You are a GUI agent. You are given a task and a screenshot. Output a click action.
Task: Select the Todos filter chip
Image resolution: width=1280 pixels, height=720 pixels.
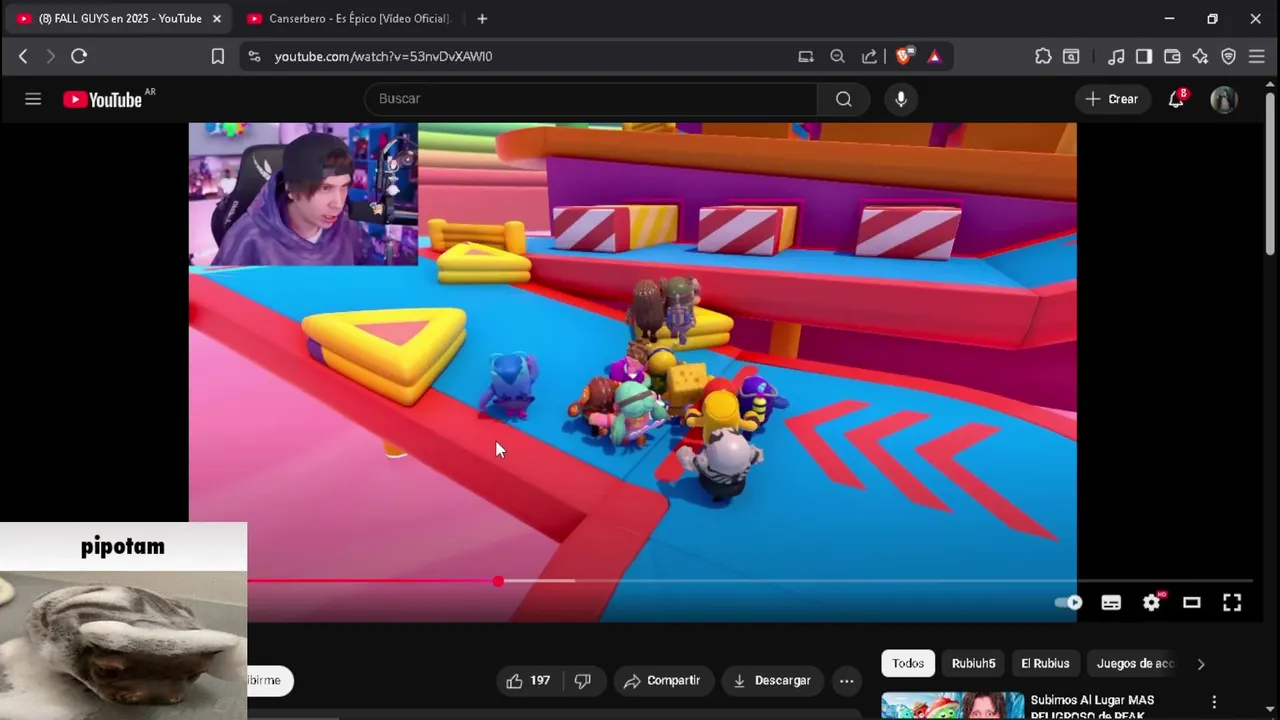908,663
